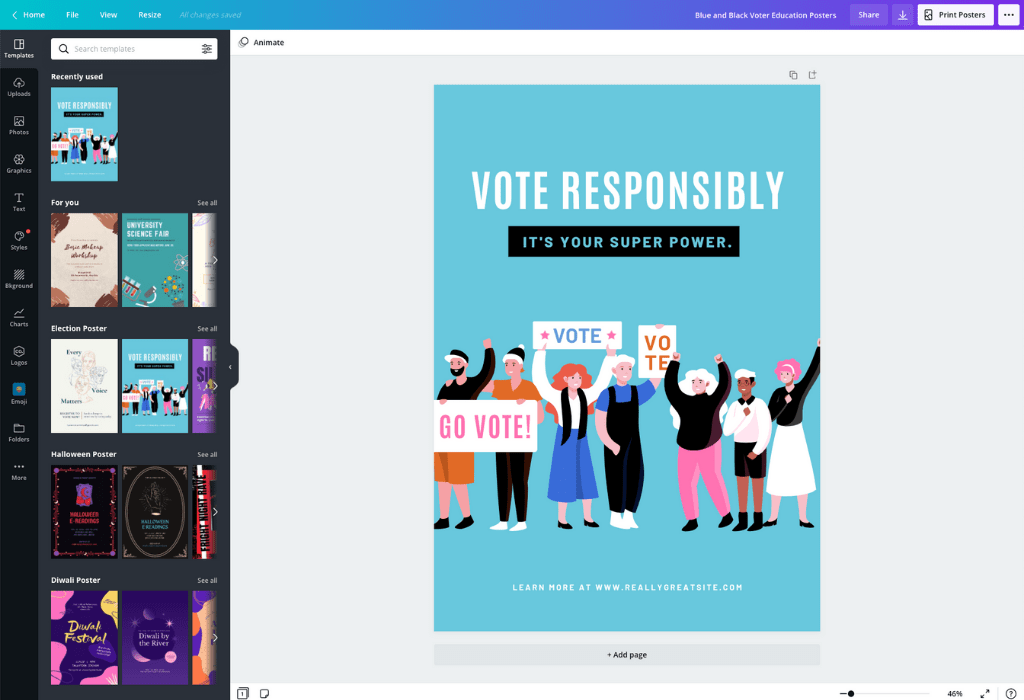
Task: Click the filter icon in search box
Action: click(x=207, y=49)
